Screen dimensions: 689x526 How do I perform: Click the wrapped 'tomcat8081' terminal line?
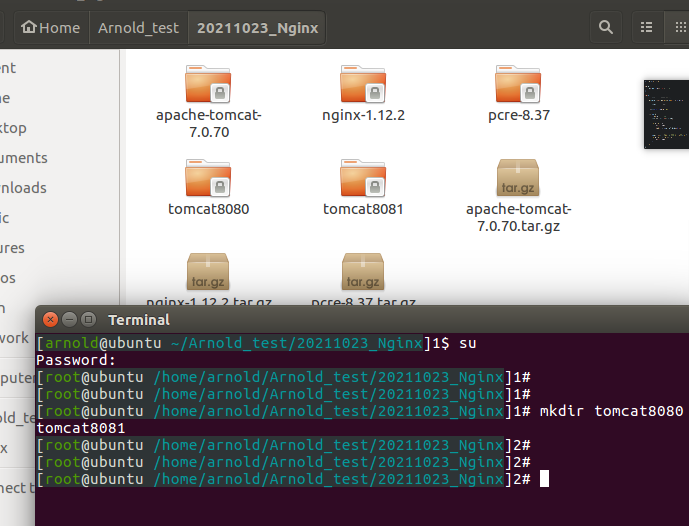(81, 428)
